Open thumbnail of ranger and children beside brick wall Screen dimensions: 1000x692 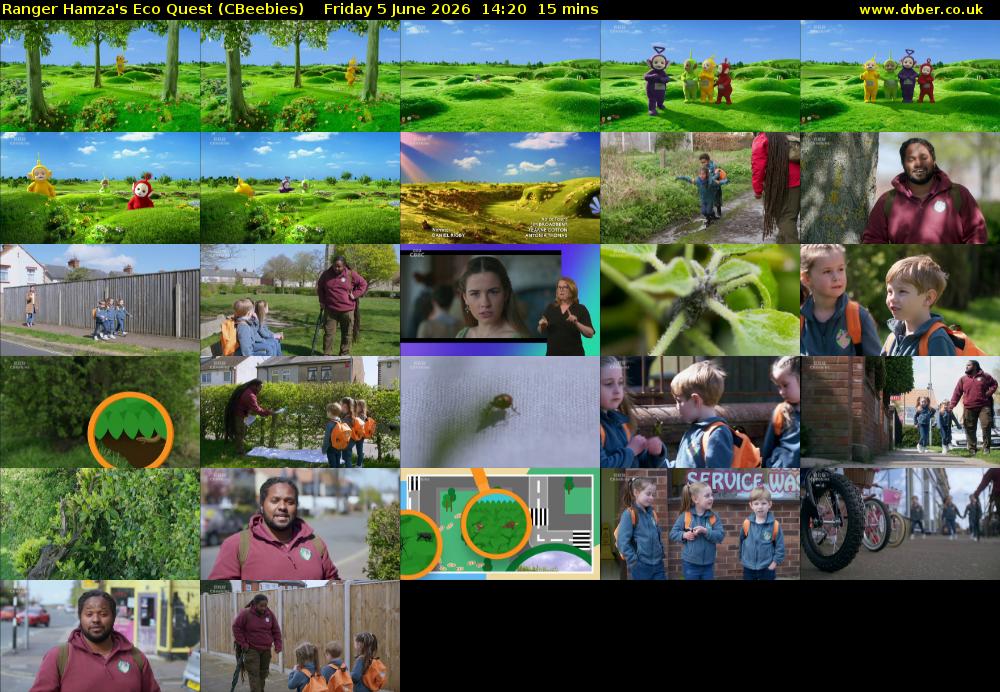point(900,413)
